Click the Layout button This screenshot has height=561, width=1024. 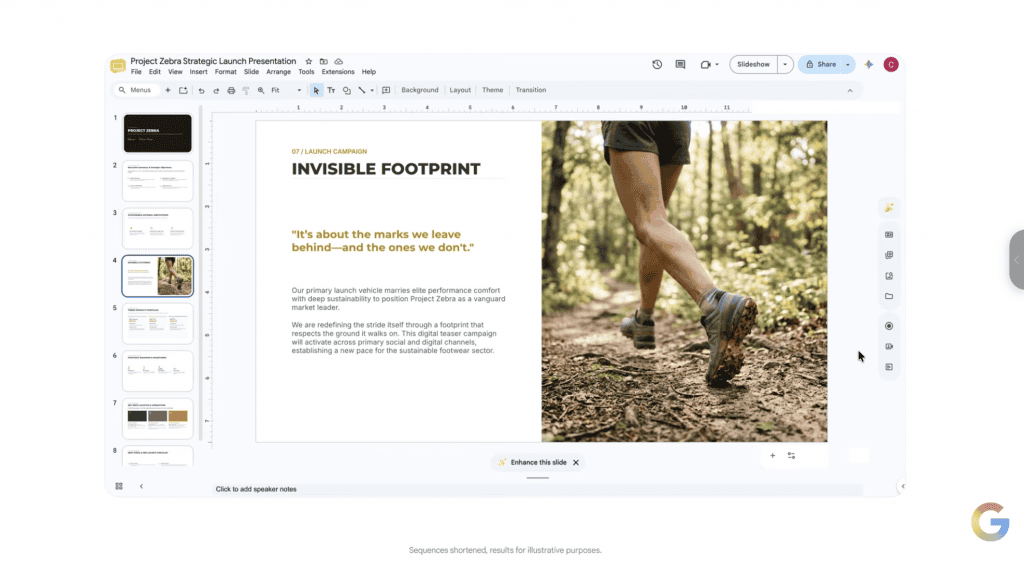point(460,90)
